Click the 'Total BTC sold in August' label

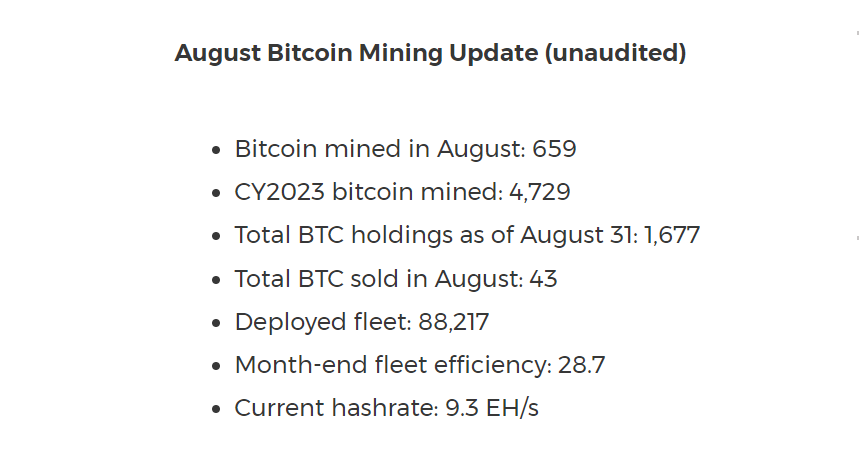tap(379, 278)
